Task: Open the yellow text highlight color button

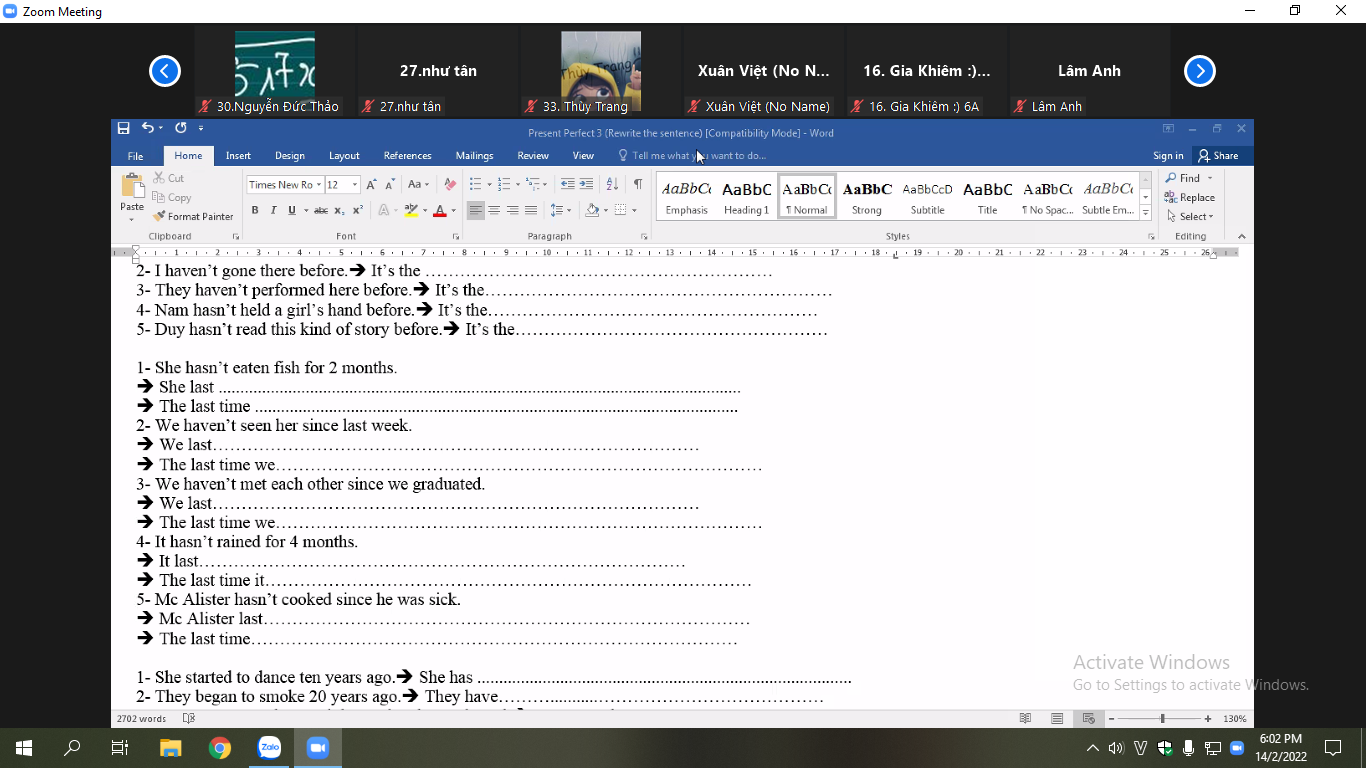Action: [410, 210]
